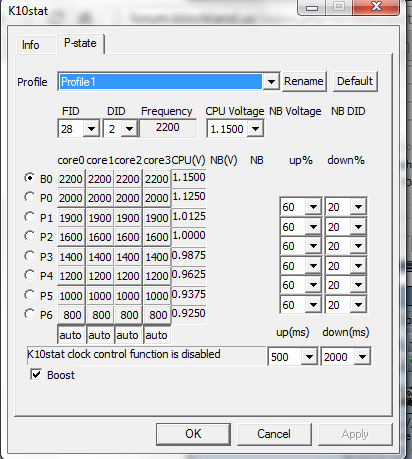Select the P4 state radio button
The image size is (412, 459).
point(30,275)
